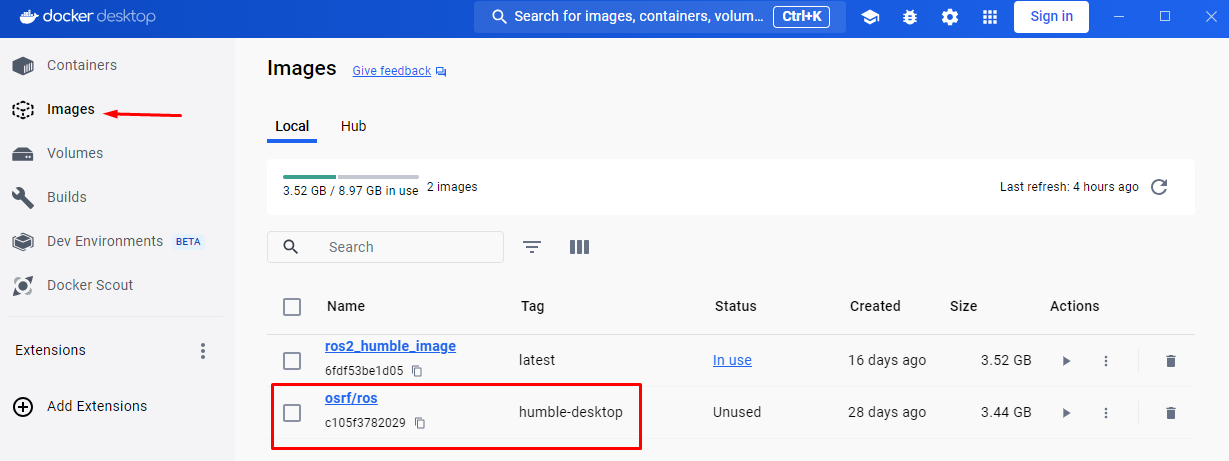The height and width of the screenshot is (461, 1229).
Task: Click the Last refresh: 4 hours ago text
Action: 1069,187
